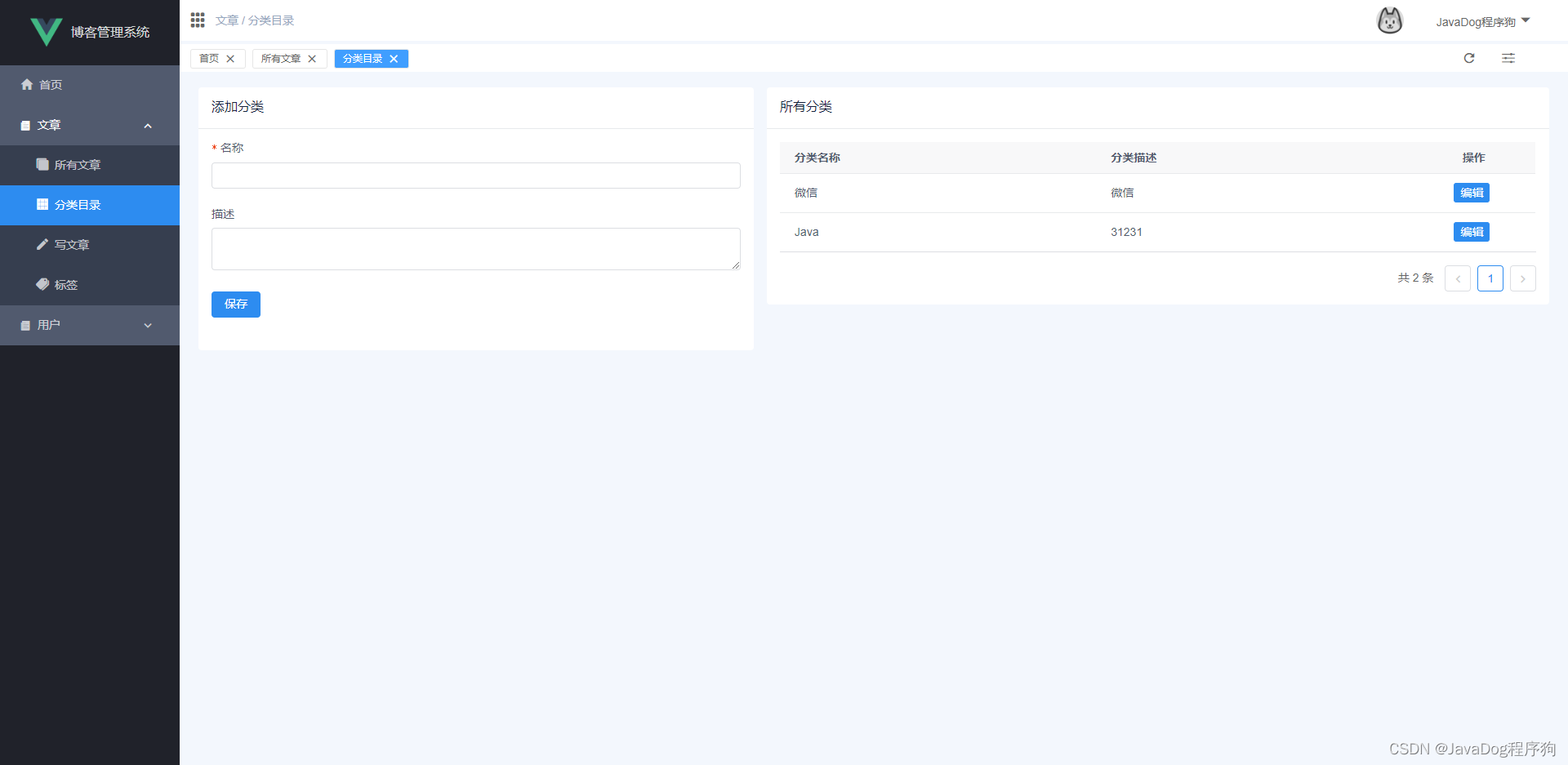
Task: Click the 添加分类 card title
Action: (x=238, y=107)
